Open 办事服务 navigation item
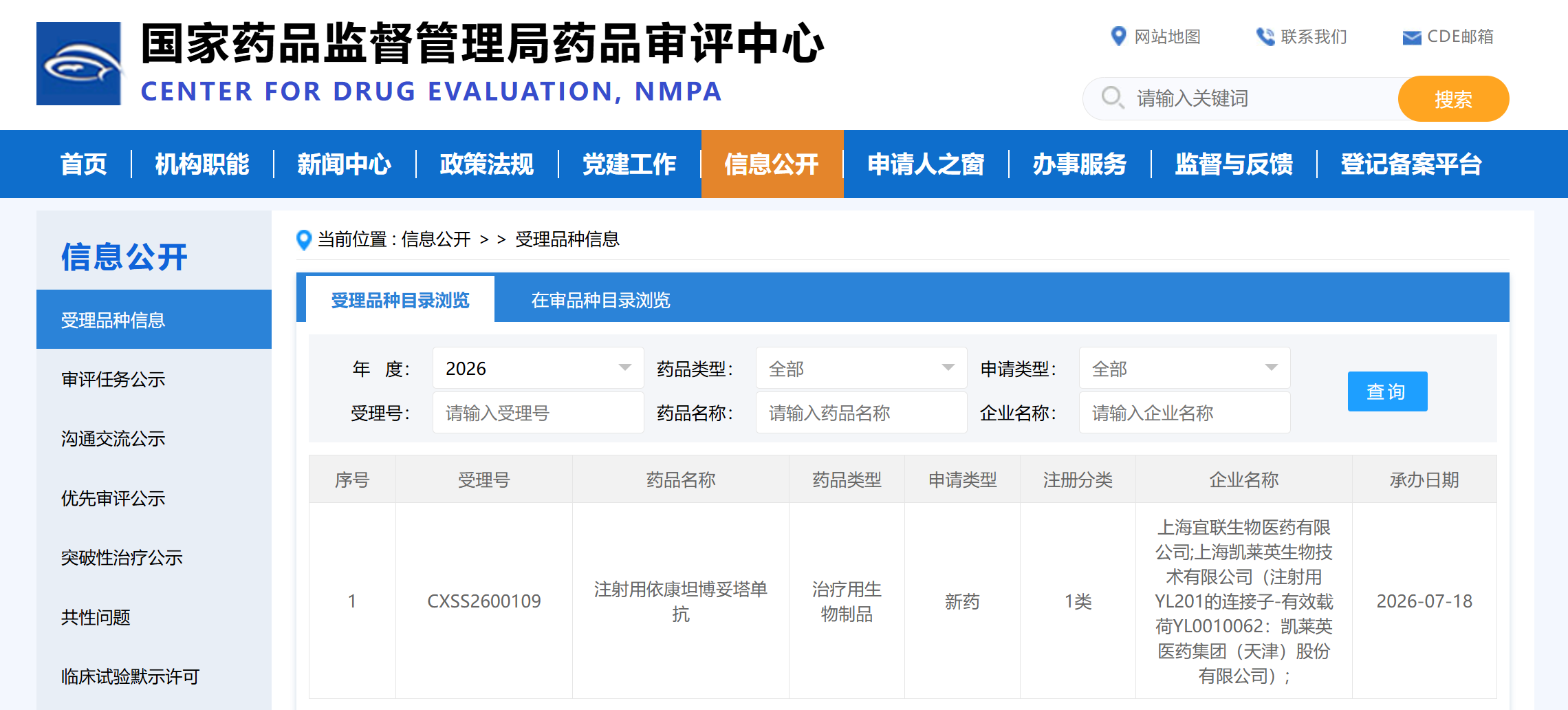This screenshot has height=710, width=1568. [1080, 164]
